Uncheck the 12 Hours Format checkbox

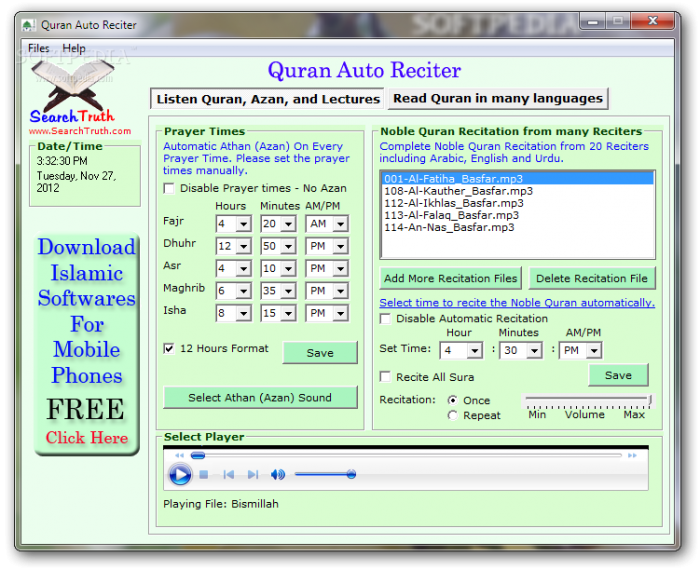169,348
